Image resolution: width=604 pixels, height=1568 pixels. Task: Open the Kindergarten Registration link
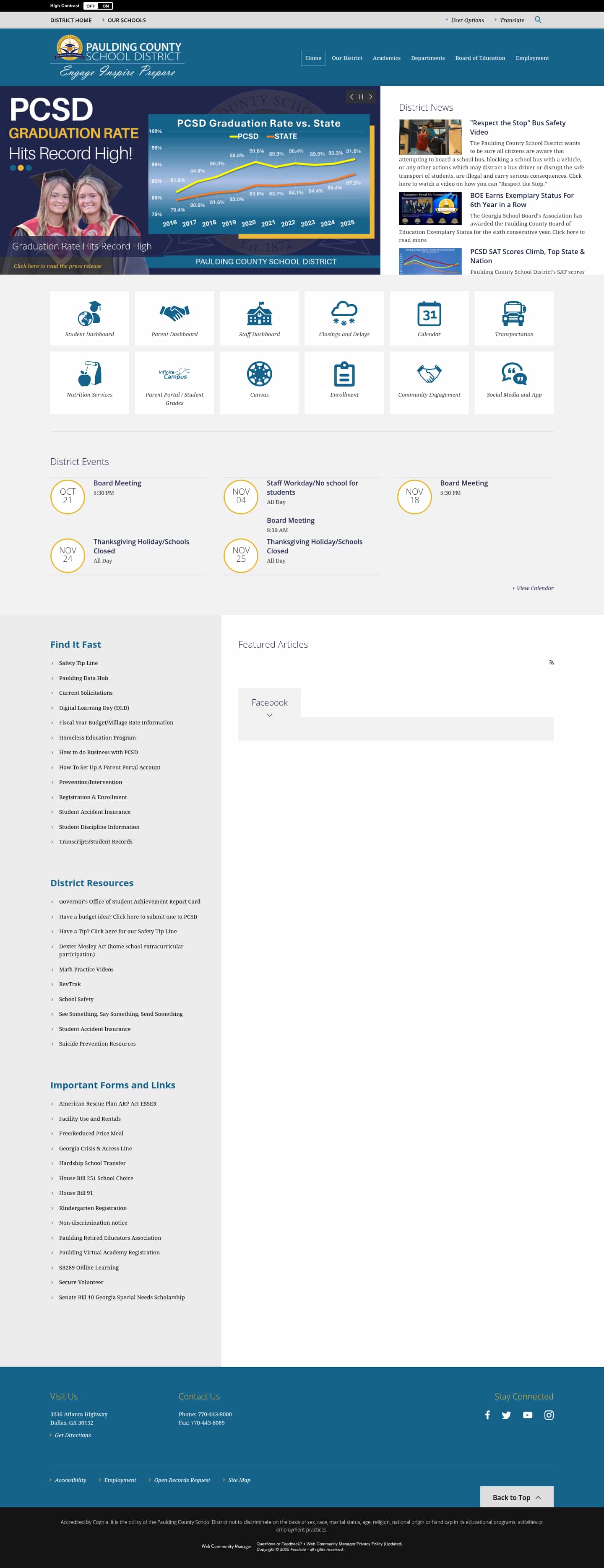[93, 1207]
